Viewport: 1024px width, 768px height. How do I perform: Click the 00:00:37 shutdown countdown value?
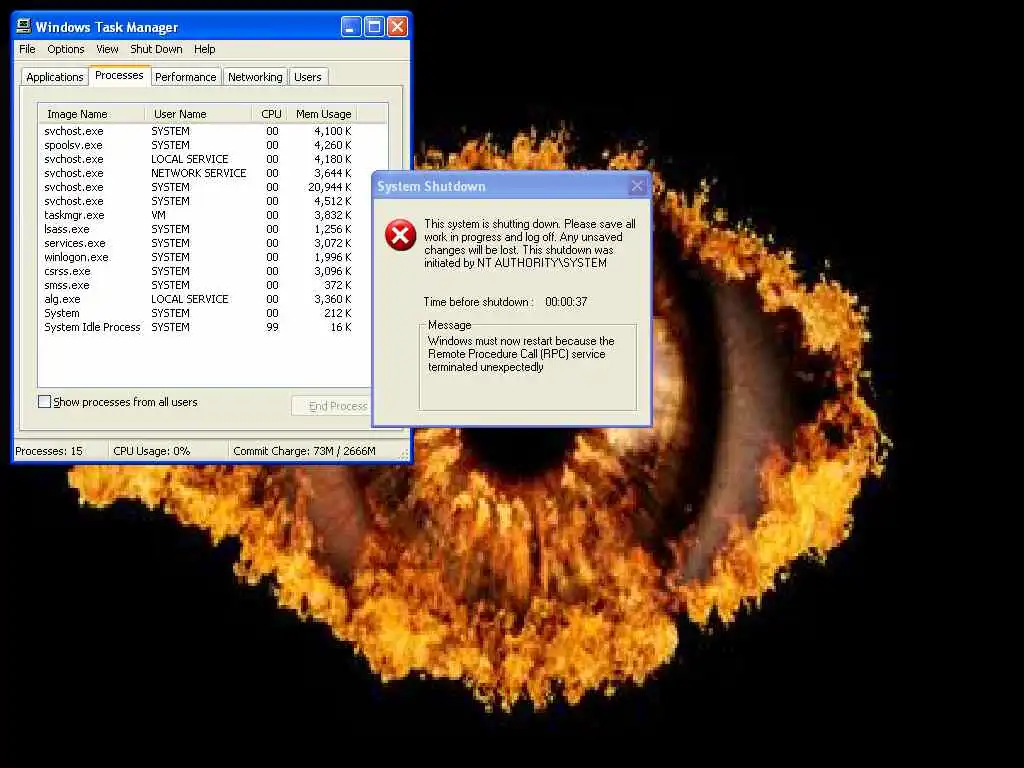point(566,302)
